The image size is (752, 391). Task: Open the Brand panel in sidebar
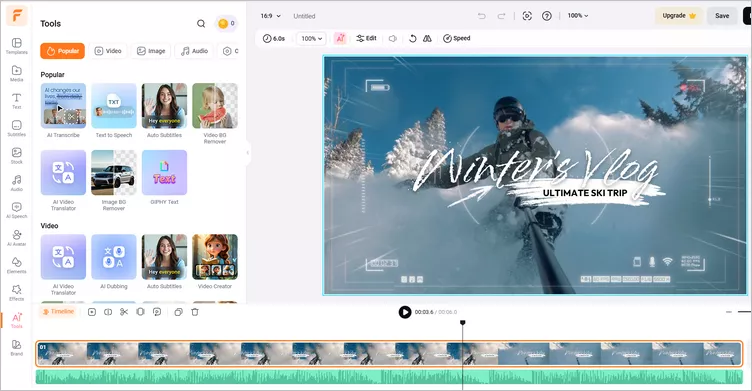coord(17,347)
